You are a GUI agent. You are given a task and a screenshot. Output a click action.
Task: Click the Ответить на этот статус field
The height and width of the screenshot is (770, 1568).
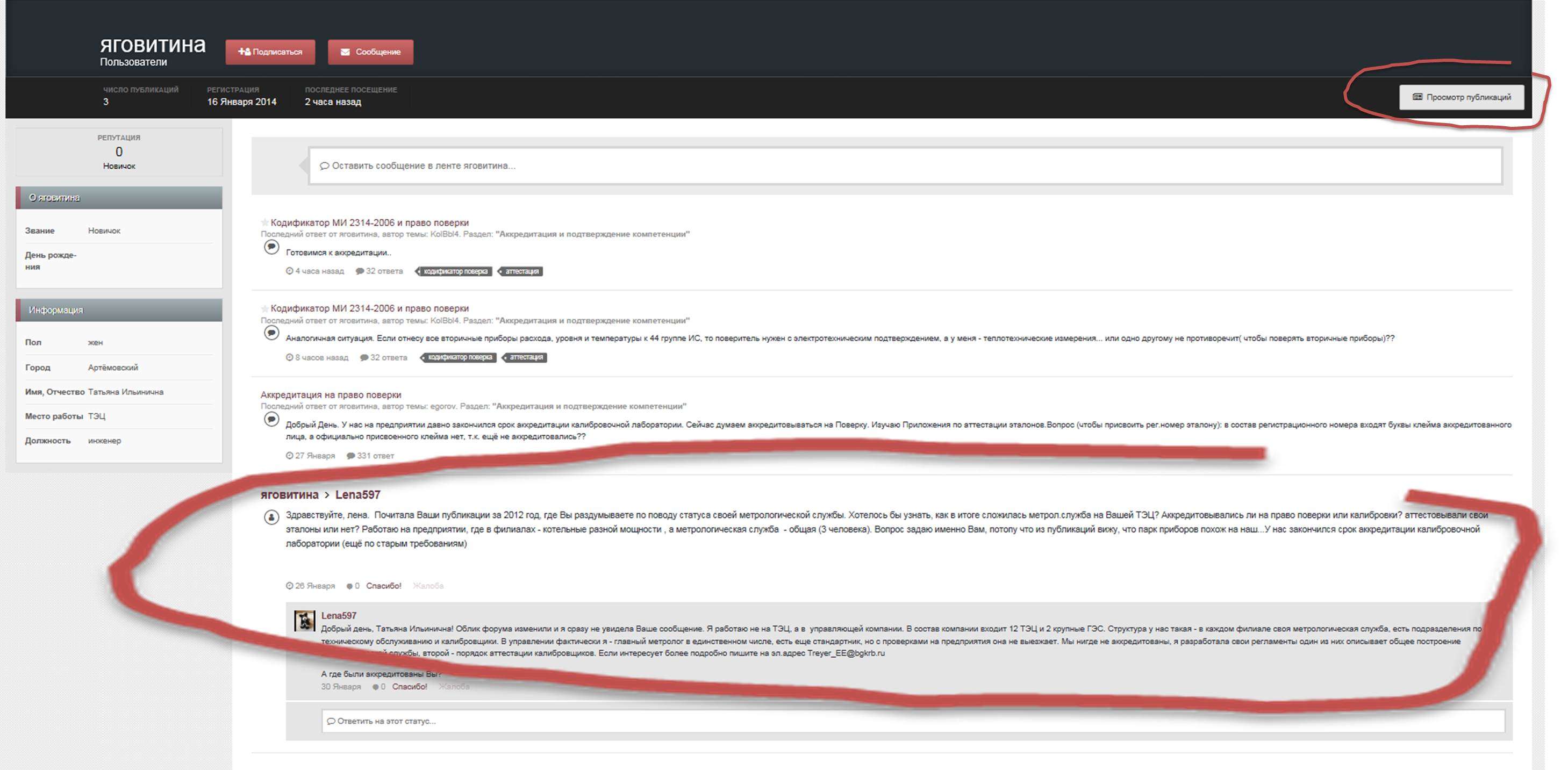point(913,721)
